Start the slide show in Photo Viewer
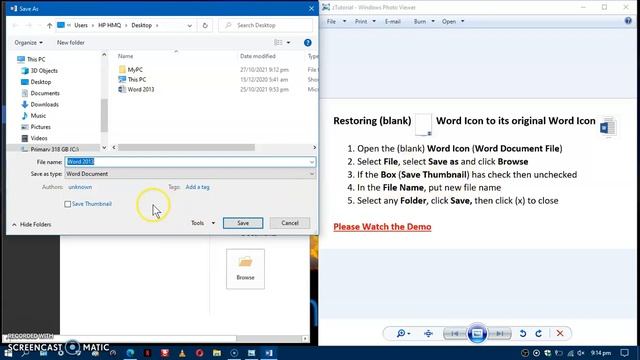 click(477, 333)
